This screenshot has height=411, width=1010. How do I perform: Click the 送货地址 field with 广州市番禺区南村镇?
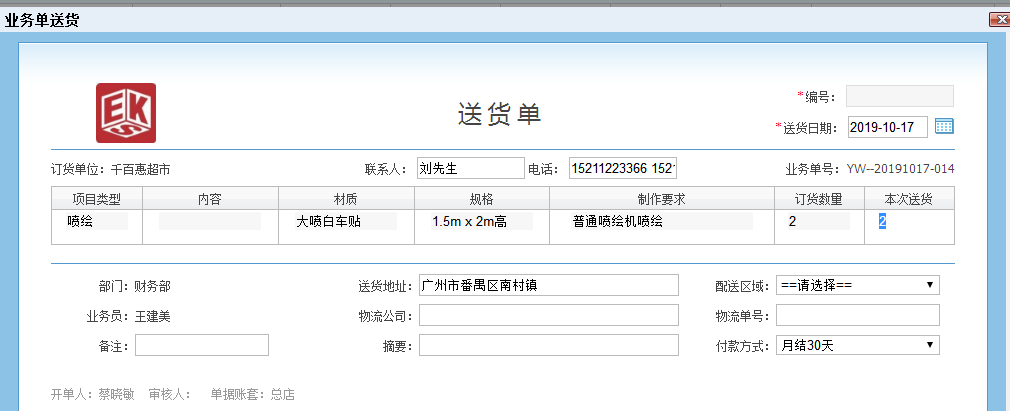[x=548, y=286]
